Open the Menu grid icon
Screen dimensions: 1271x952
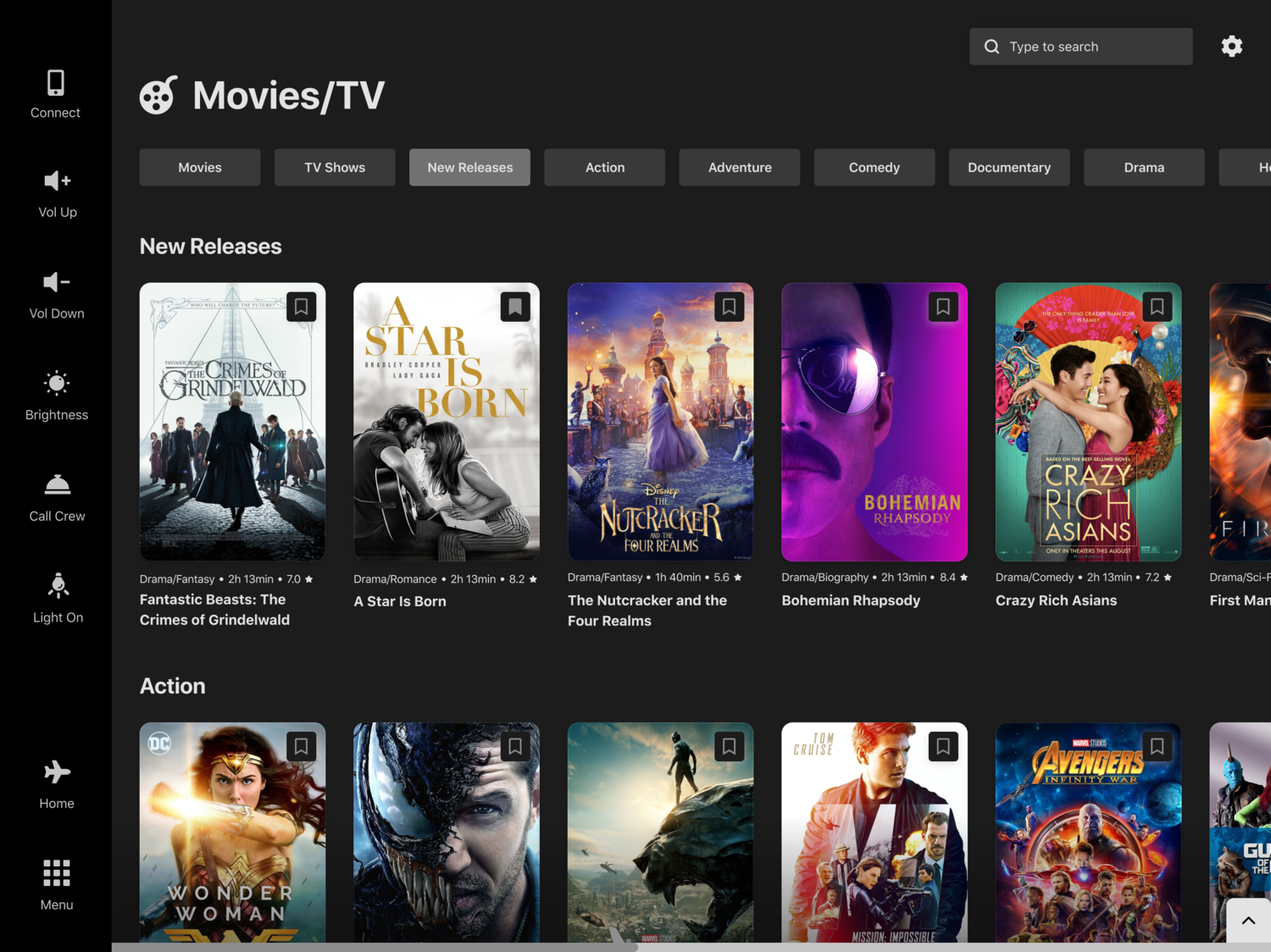57,872
